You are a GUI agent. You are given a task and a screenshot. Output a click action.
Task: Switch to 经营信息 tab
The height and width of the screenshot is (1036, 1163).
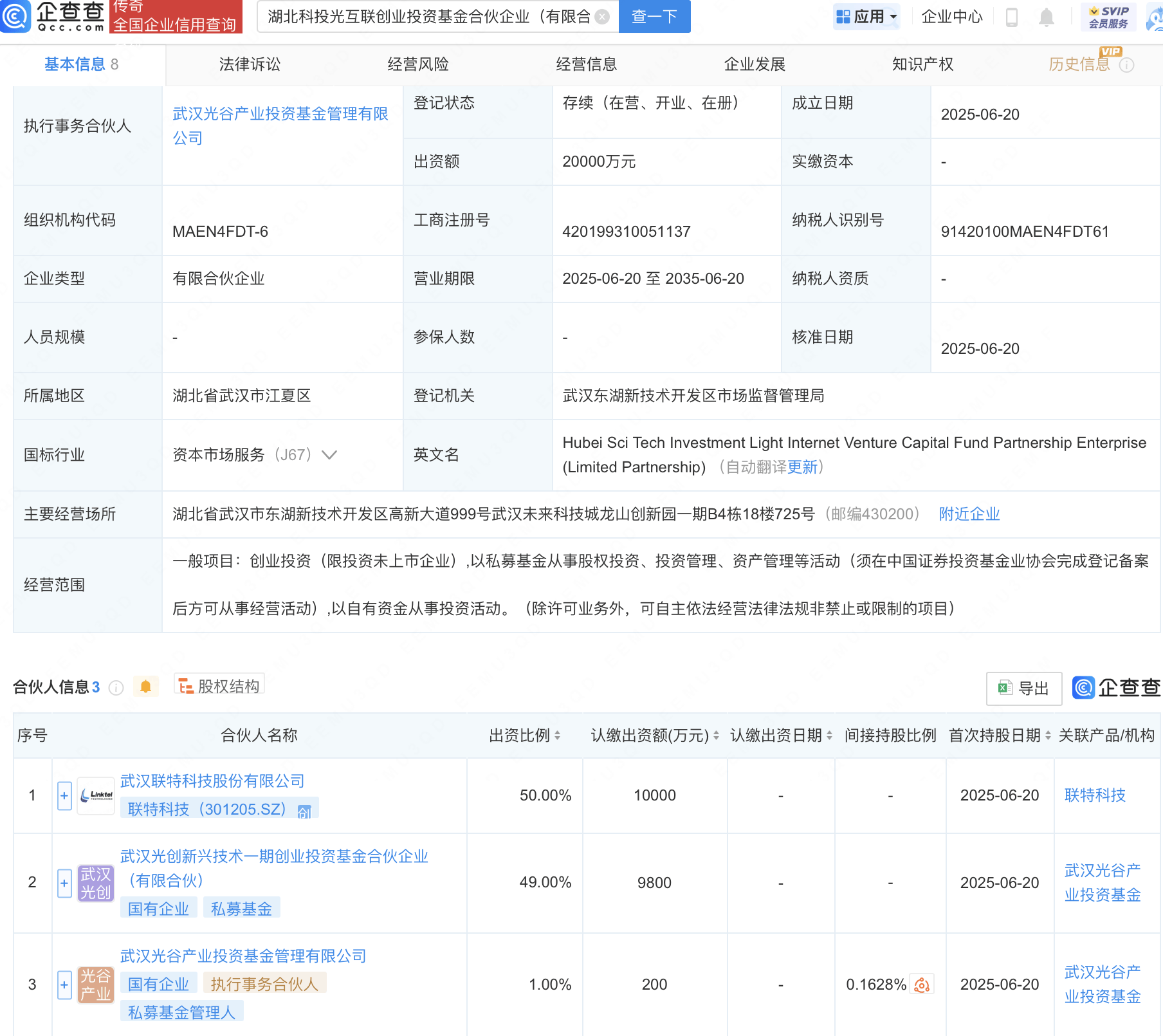586,64
